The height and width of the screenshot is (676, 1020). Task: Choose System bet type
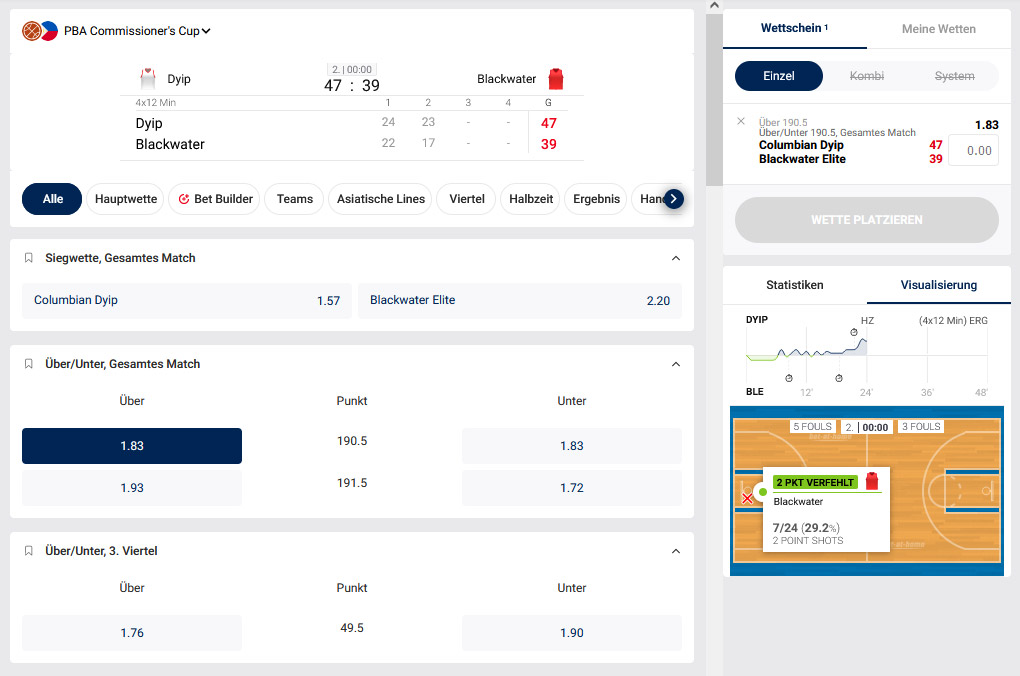pyautogui.click(x=954, y=76)
